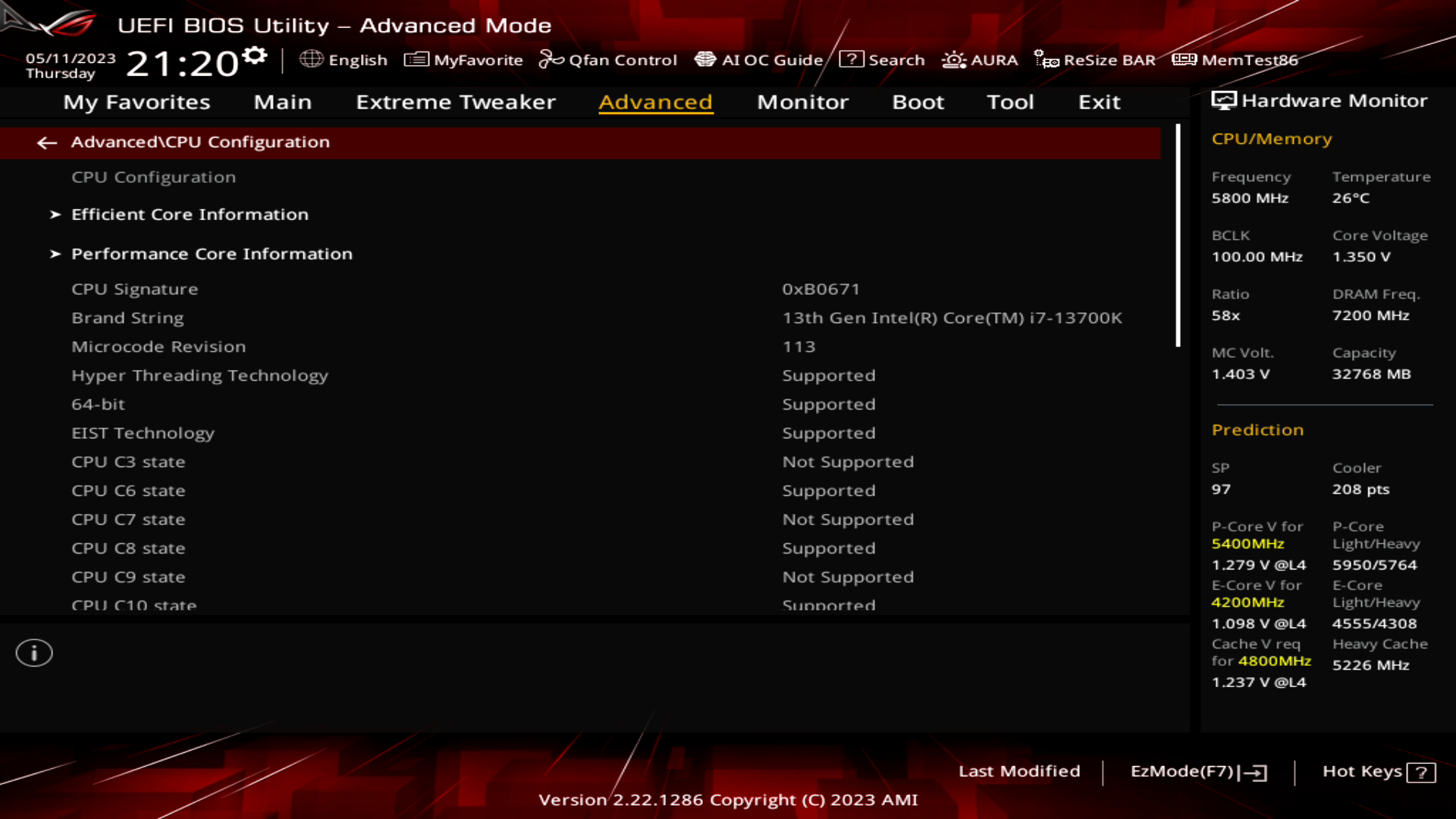This screenshot has height=819, width=1456.
Task: Click CPU C6 state label
Action: pos(128,491)
